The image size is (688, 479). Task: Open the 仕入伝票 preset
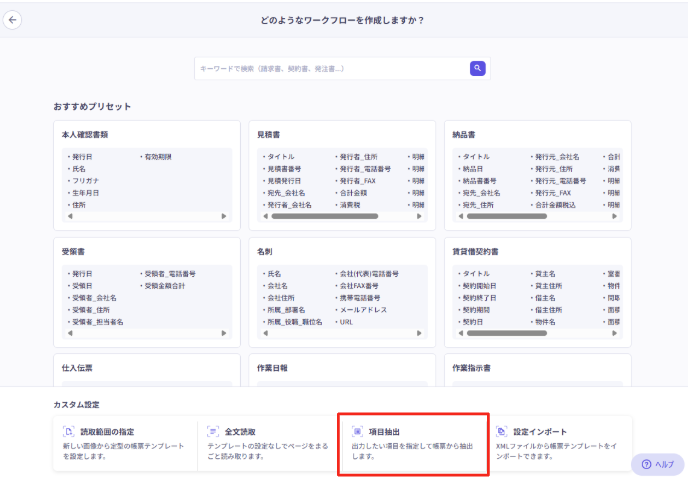point(146,368)
